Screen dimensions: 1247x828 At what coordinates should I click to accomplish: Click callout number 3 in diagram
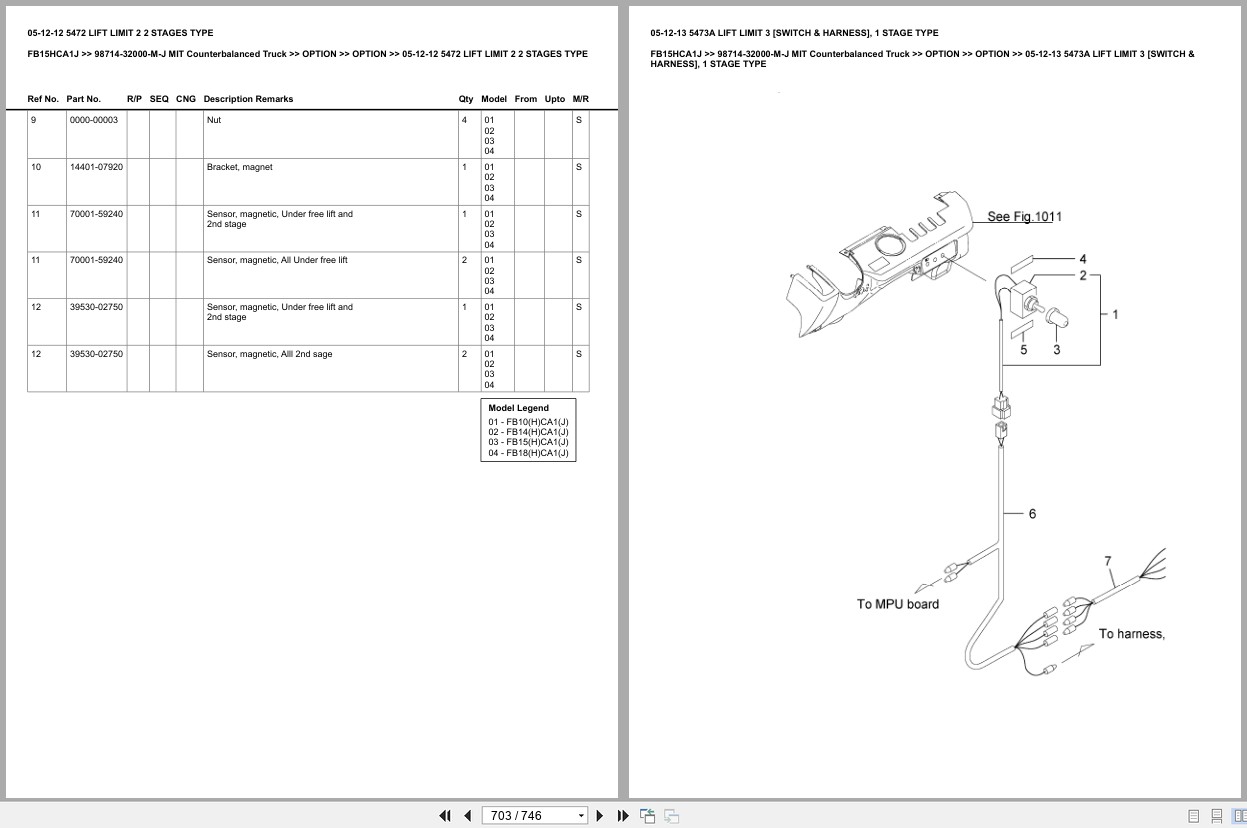[1057, 350]
